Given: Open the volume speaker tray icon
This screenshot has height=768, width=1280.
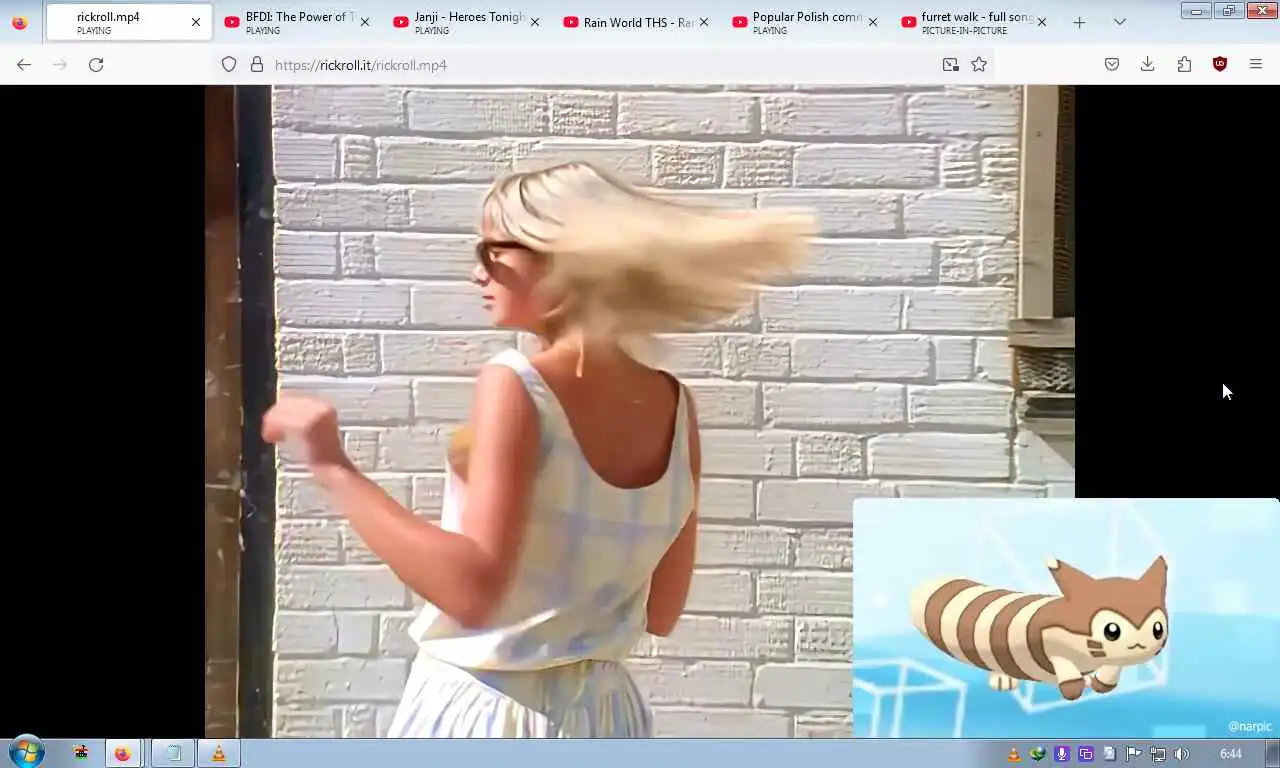Looking at the screenshot, I should point(1182,754).
